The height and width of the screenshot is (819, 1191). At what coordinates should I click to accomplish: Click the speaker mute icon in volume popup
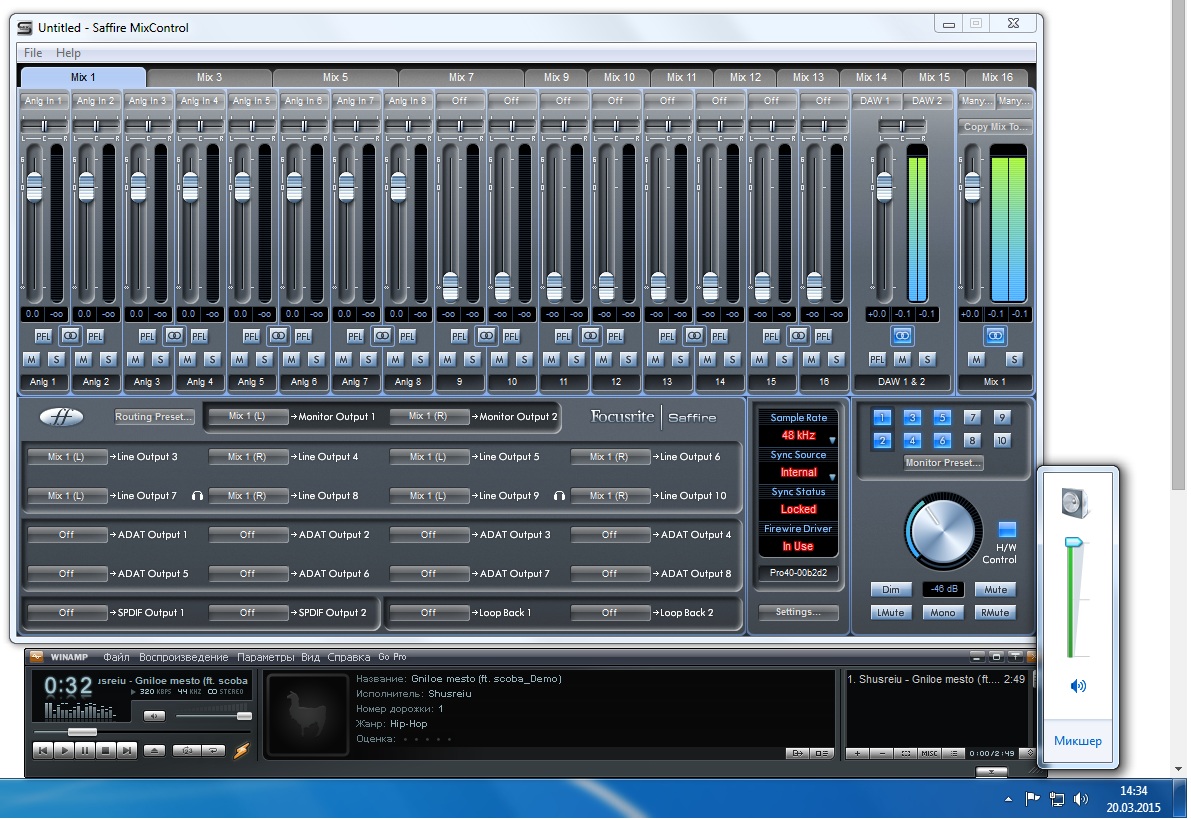click(x=1077, y=686)
